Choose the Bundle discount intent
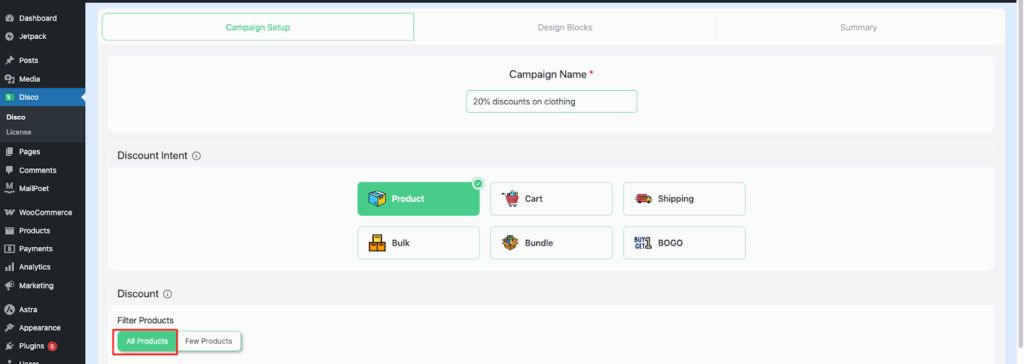 pyautogui.click(x=551, y=243)
